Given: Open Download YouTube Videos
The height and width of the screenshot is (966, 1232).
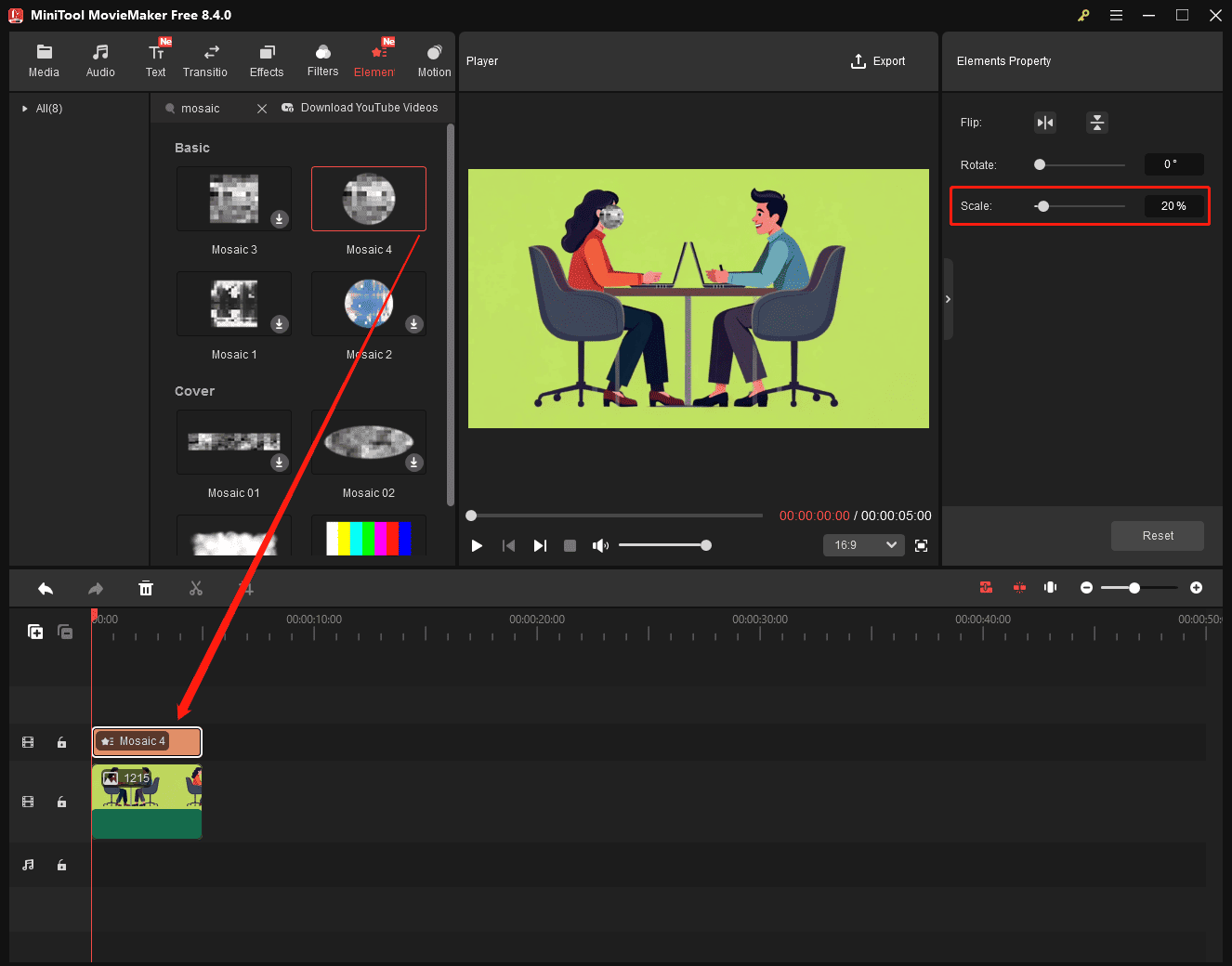Looking at the screenshot, I should pyautogui.click(x=360, y=107).
